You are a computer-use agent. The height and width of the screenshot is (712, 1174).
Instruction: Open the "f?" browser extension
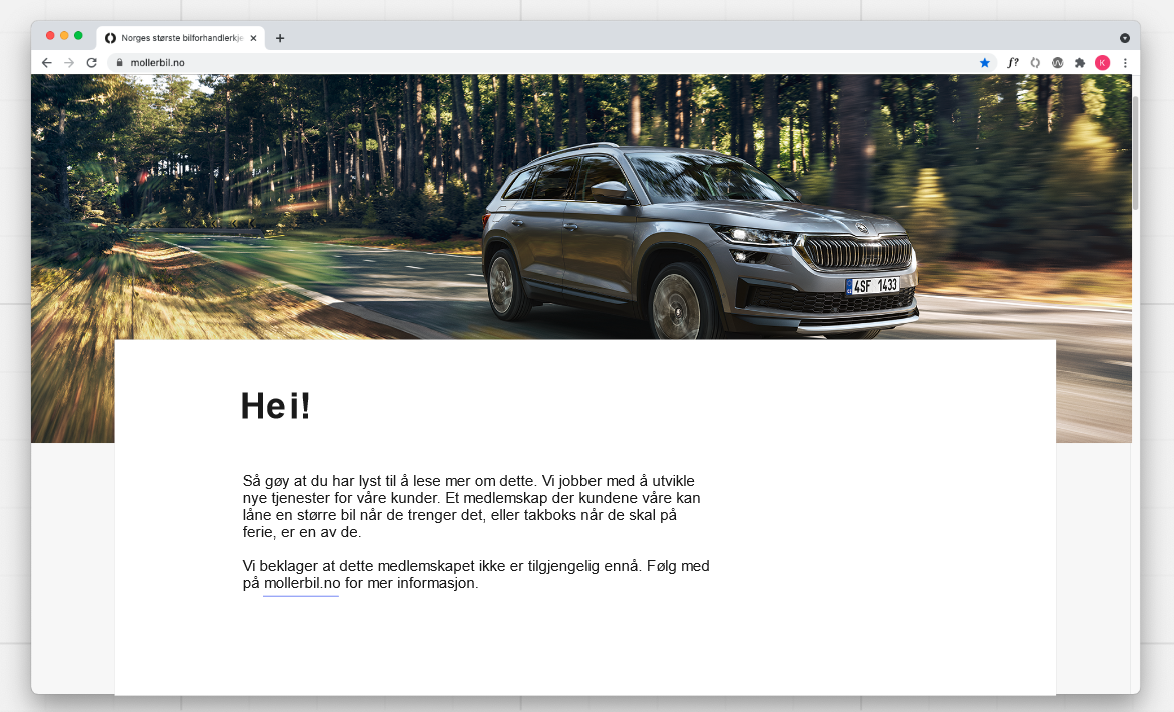pos(1012,62)
